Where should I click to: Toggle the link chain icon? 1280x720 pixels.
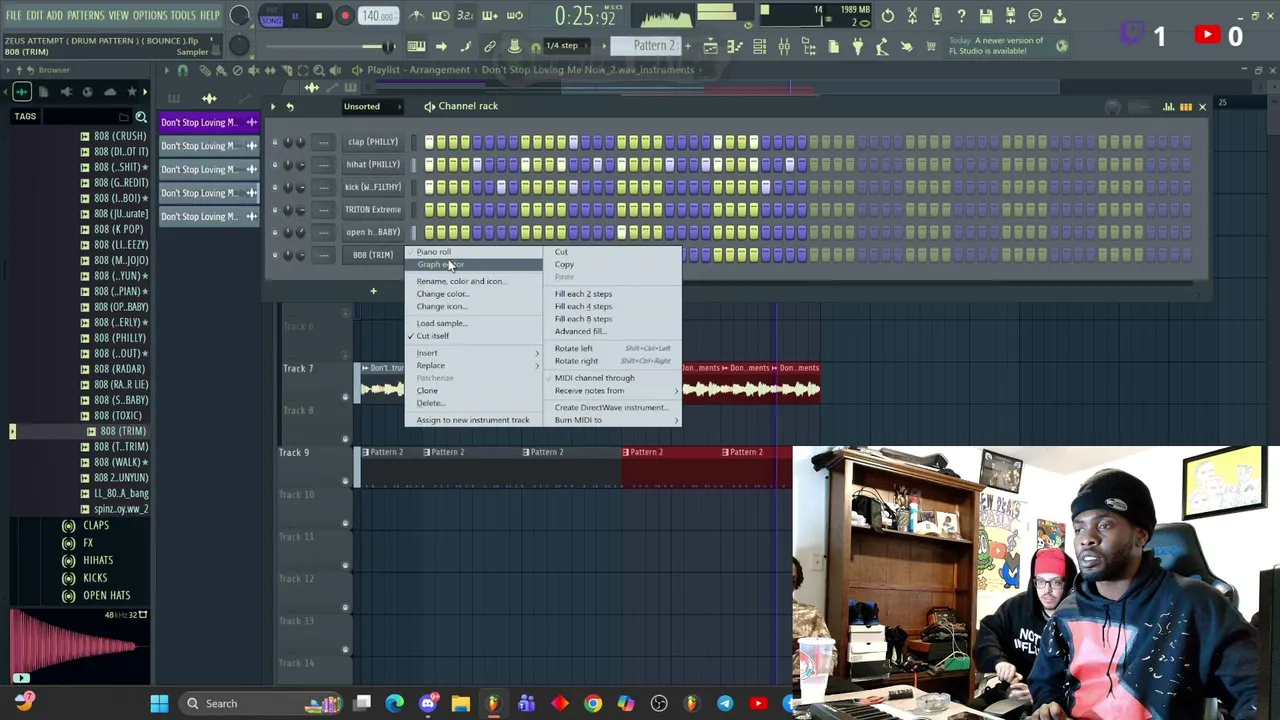click(490, 46)
